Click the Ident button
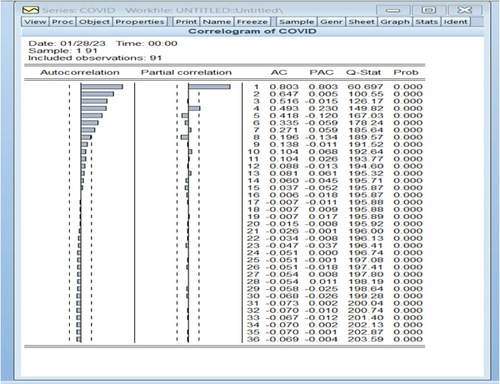The image size is (500, 384). click(x=455, y=22)
